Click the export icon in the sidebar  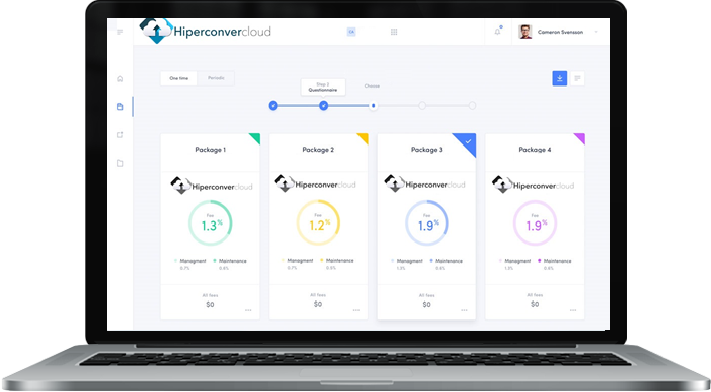[120, 135]
